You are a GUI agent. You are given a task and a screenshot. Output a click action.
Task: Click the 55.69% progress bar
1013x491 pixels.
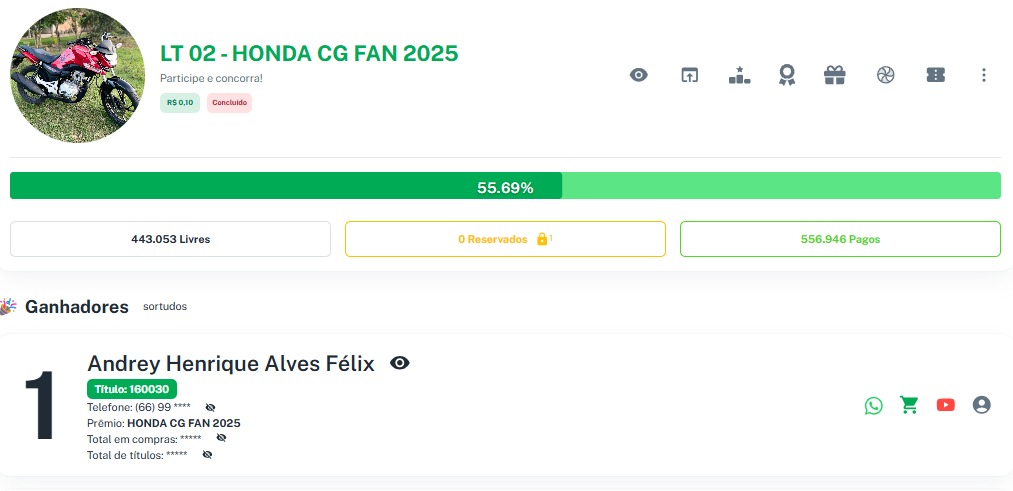[505, 186]
